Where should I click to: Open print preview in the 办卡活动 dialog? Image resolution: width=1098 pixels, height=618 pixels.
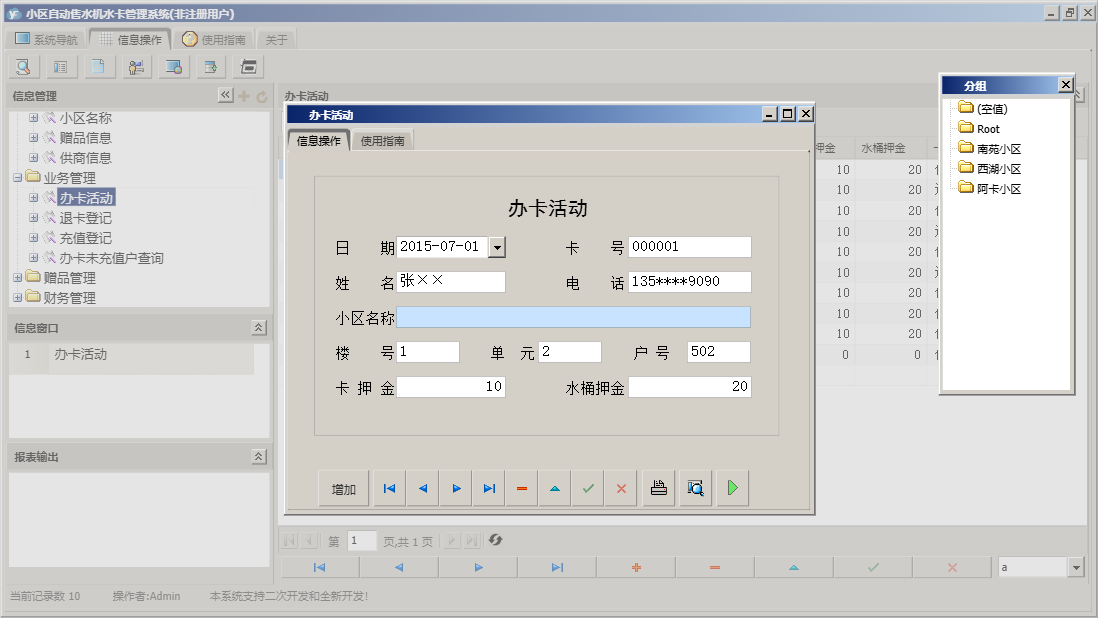[694, 488]
